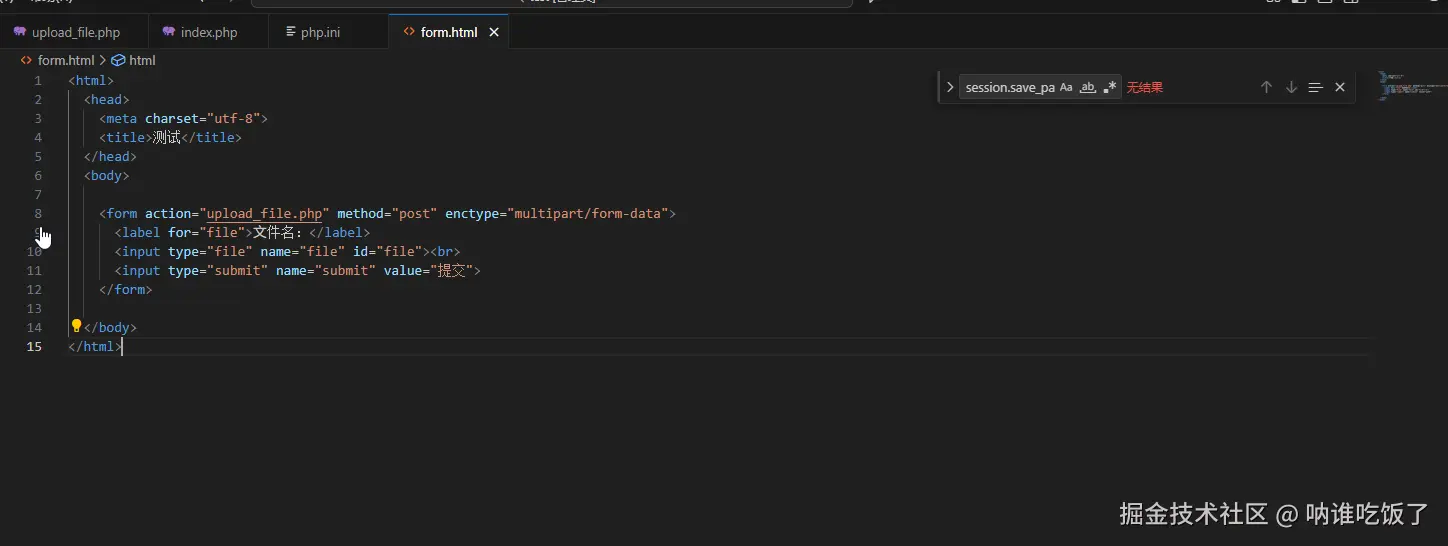The width and height of the screenshot is (1448, 546).
Task: Switch to the index.php tab
Action: point(208,32)
